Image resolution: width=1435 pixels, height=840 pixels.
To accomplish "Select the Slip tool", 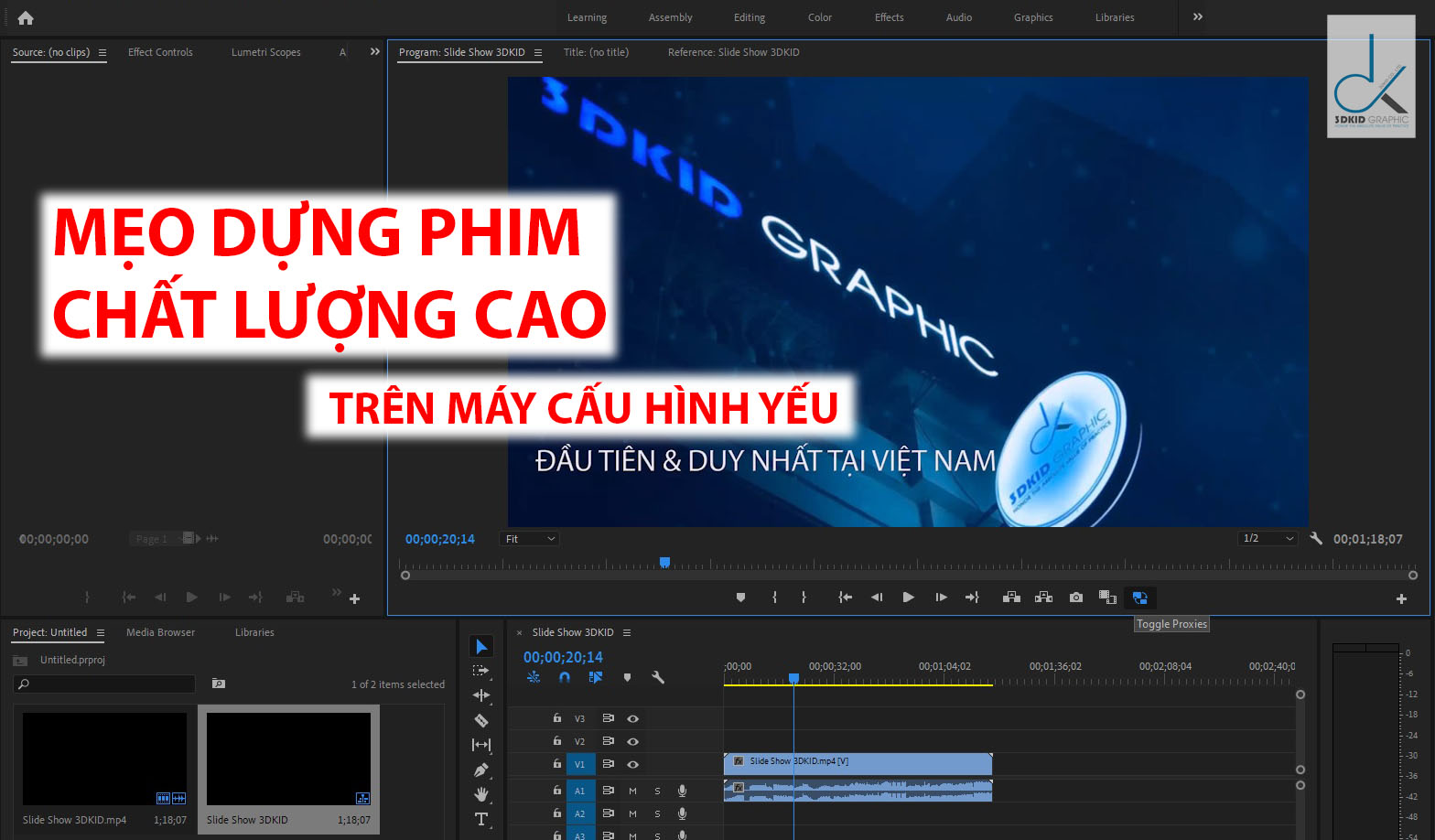I will point(481,745).
